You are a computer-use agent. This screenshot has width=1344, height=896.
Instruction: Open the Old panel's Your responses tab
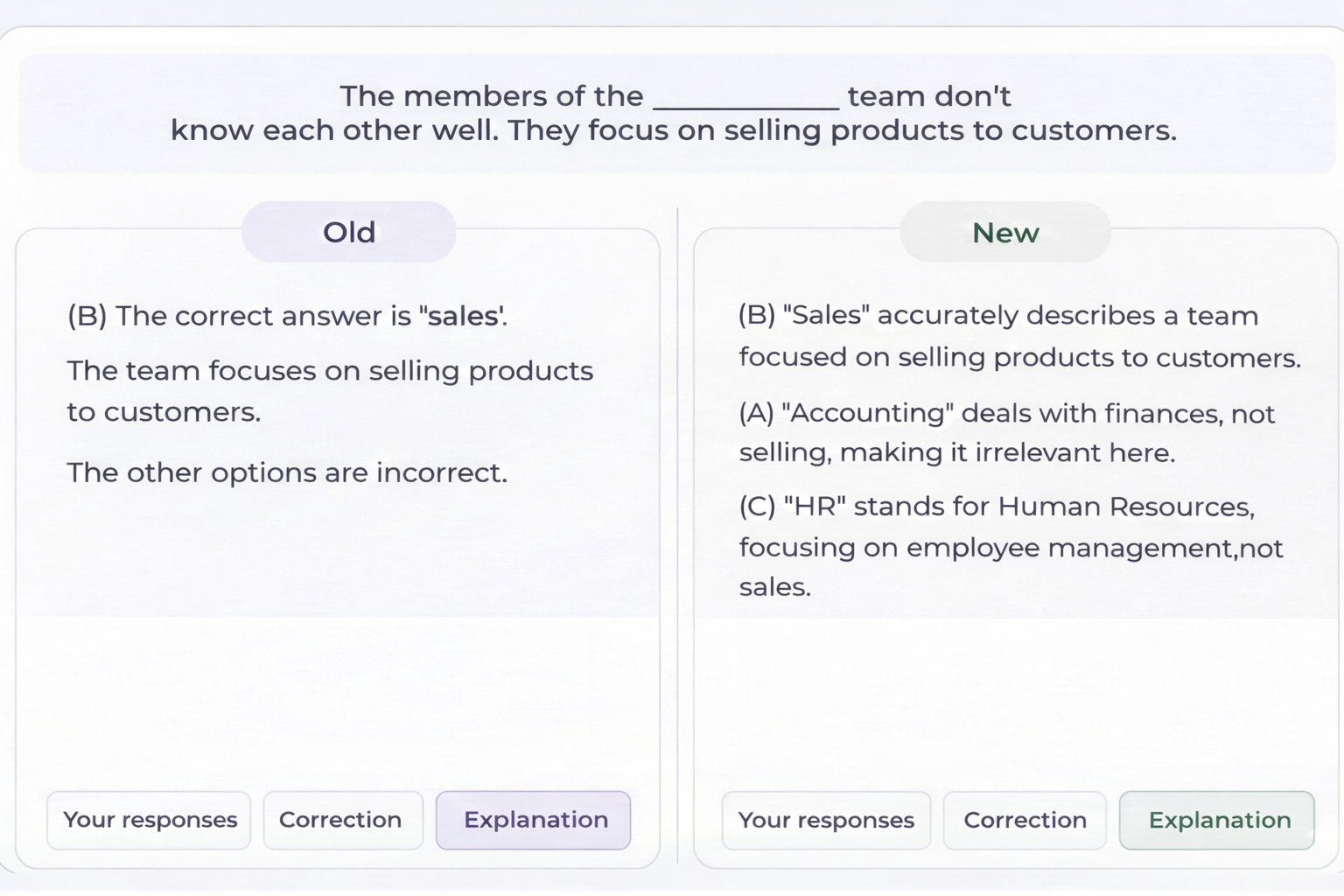click(x=149, y=820)
